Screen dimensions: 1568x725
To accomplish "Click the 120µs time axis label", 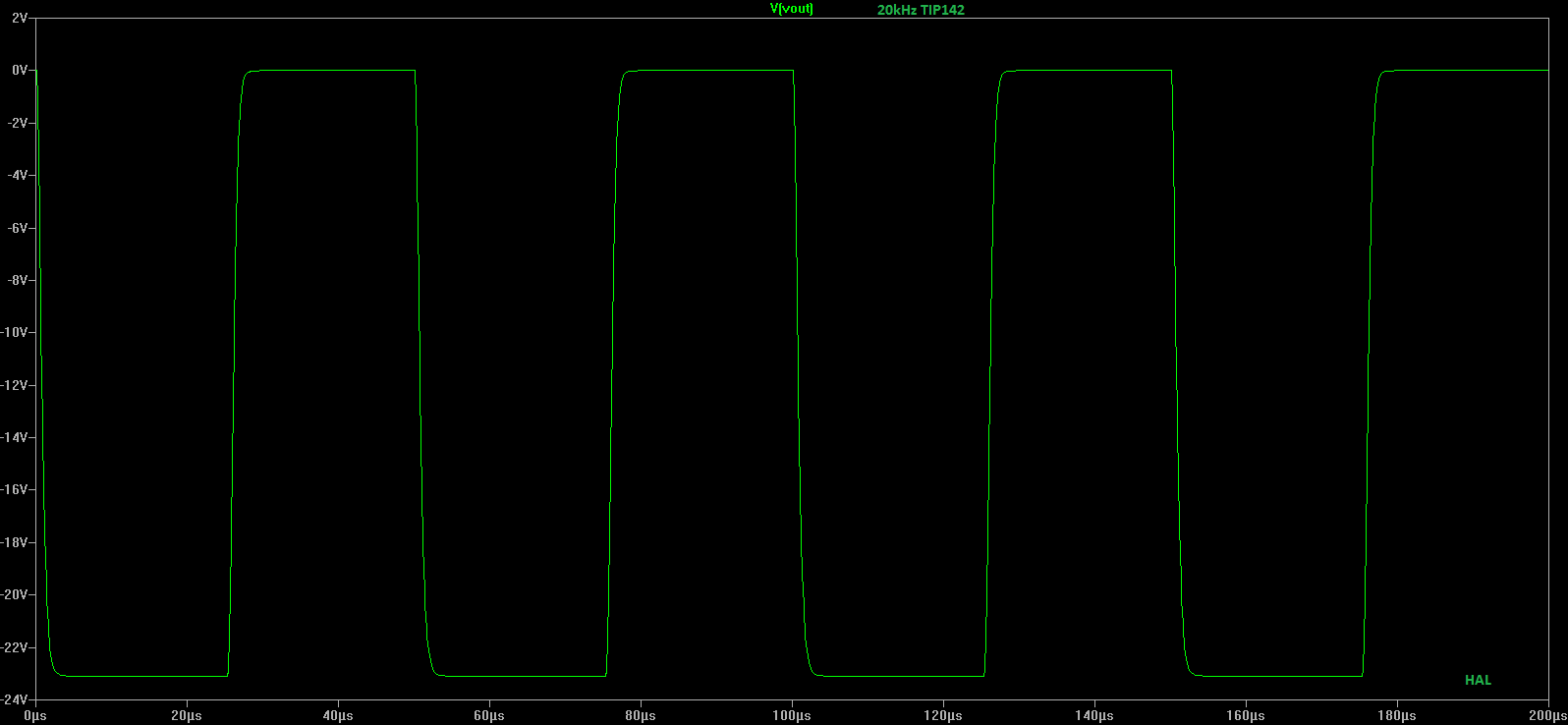I will click(x=943, y=716).
